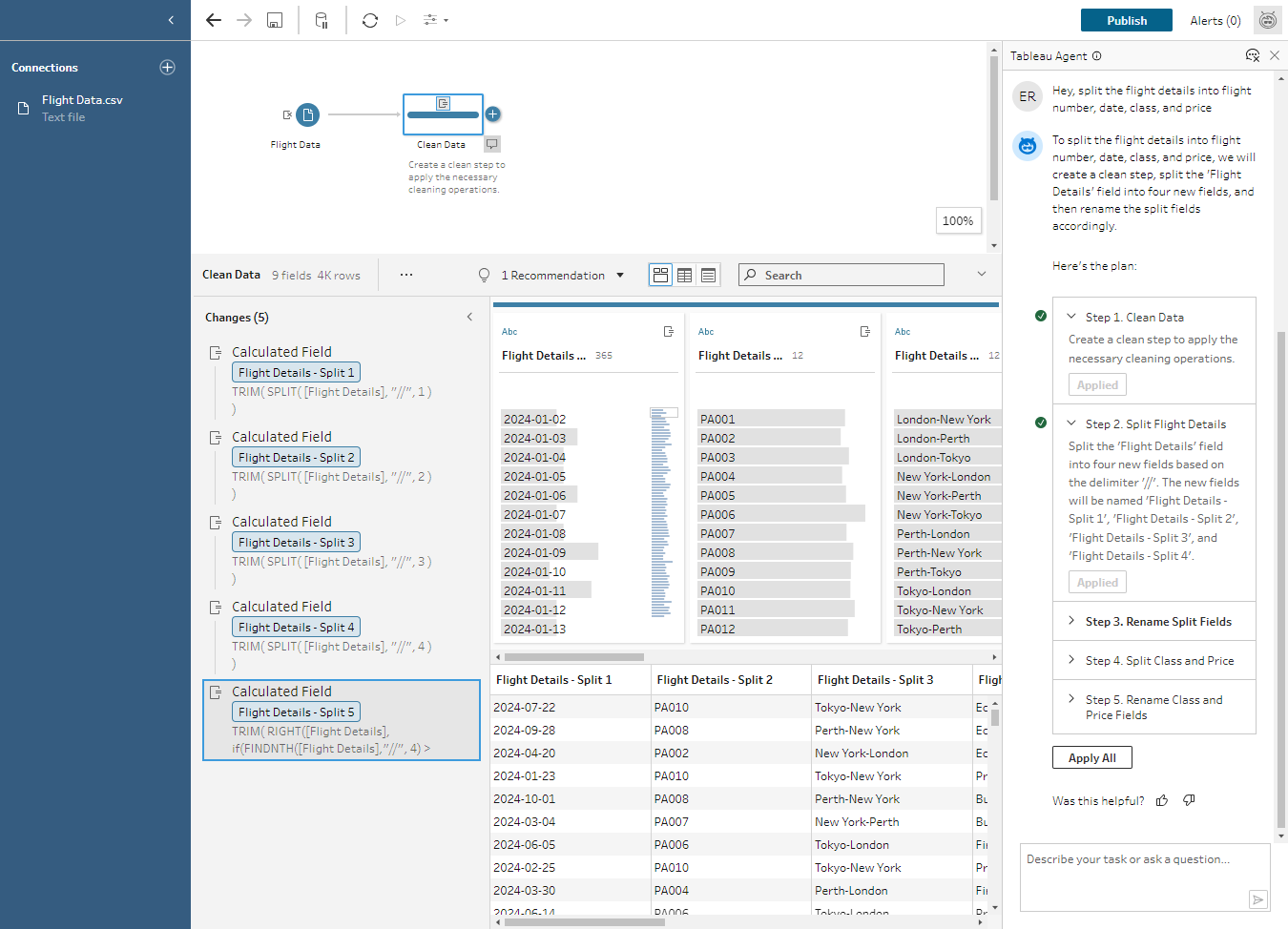This screenshot has width=1288, height=929.
Task: Click in the Describe your task input field
Action: click(x=1135, y=868)
